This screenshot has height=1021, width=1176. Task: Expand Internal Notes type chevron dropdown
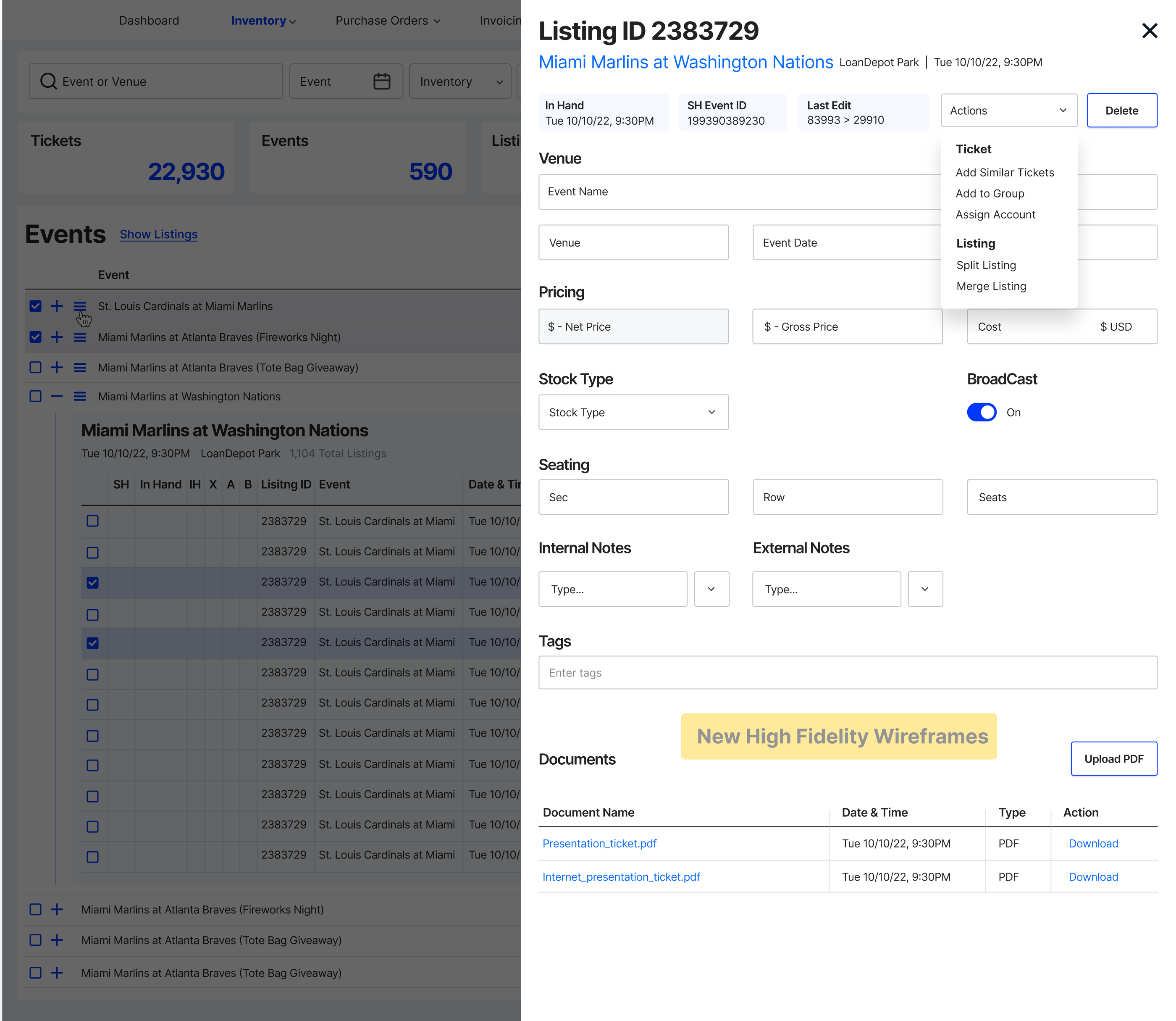pyautogui.click(x=711, y=589)
